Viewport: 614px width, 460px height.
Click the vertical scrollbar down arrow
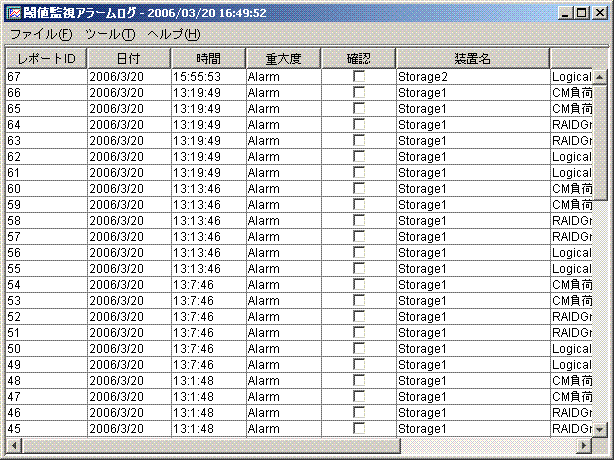point(600,429)
